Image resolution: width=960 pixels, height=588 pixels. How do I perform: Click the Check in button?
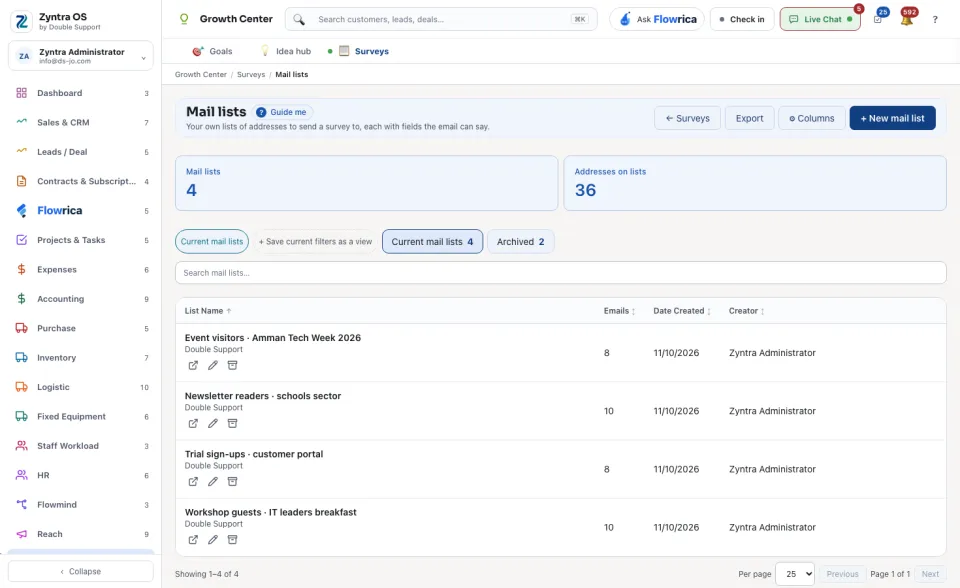click(741, 20)
